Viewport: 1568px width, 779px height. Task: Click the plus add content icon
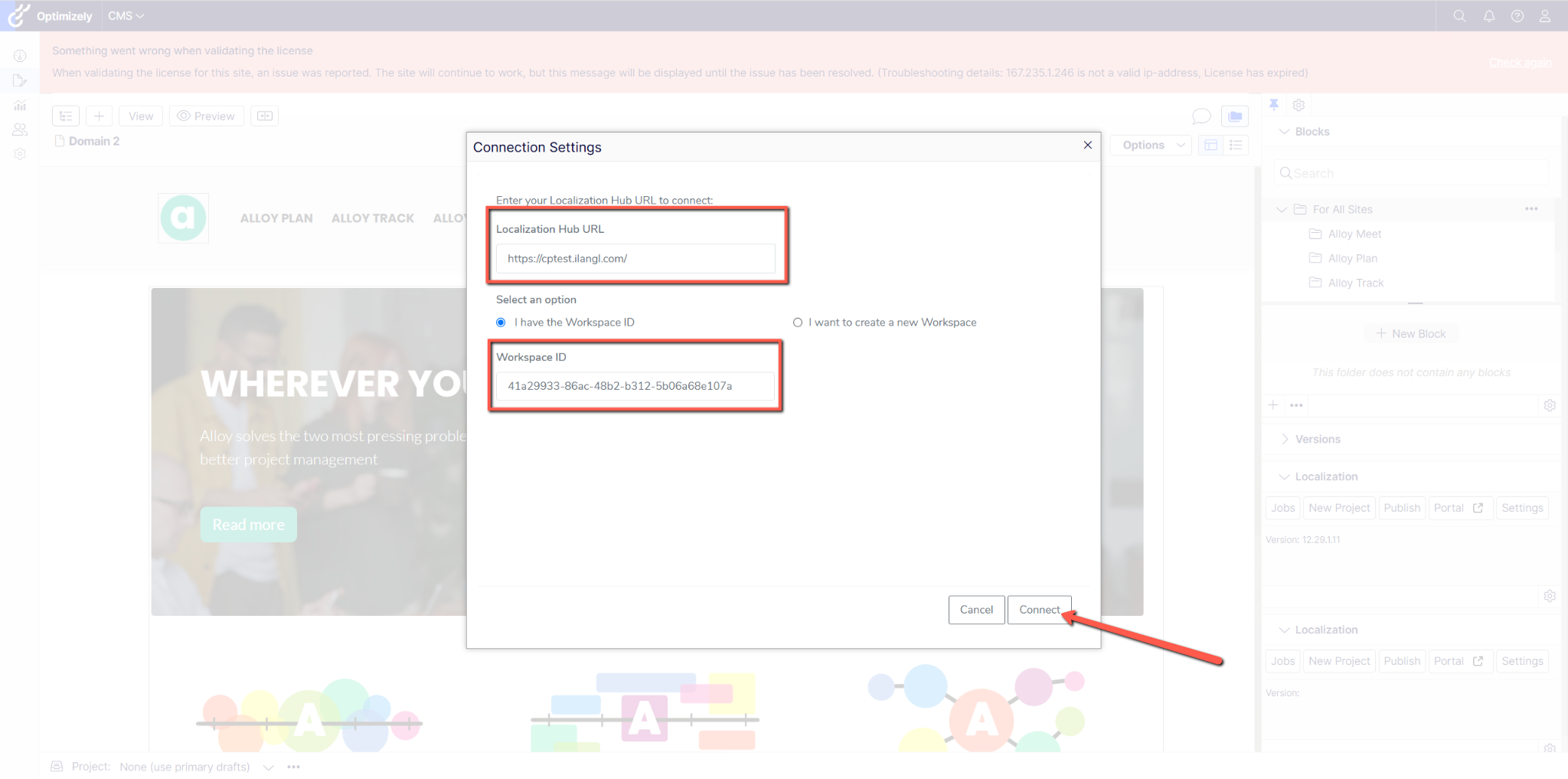pos(99,116)
